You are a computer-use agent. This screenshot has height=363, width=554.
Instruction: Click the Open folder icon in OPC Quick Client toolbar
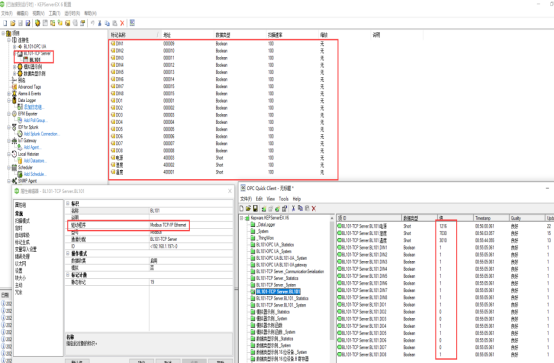pyautogui.click(x=248, y=209)
